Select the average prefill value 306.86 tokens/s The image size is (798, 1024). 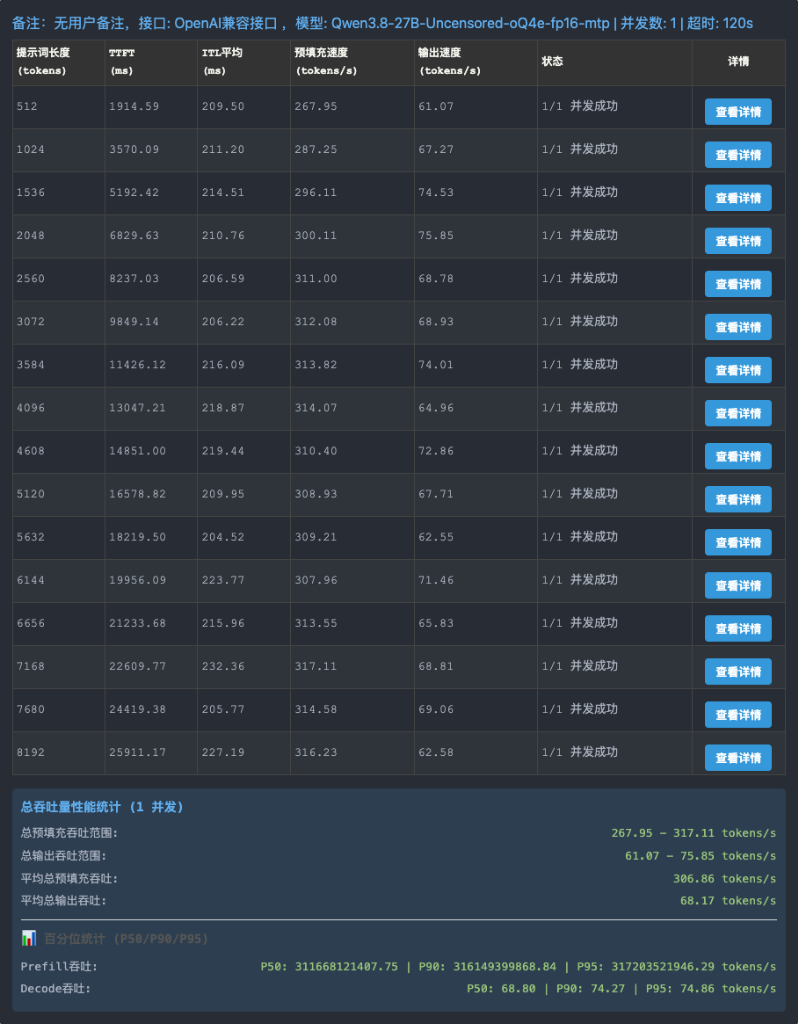[724, 879]
